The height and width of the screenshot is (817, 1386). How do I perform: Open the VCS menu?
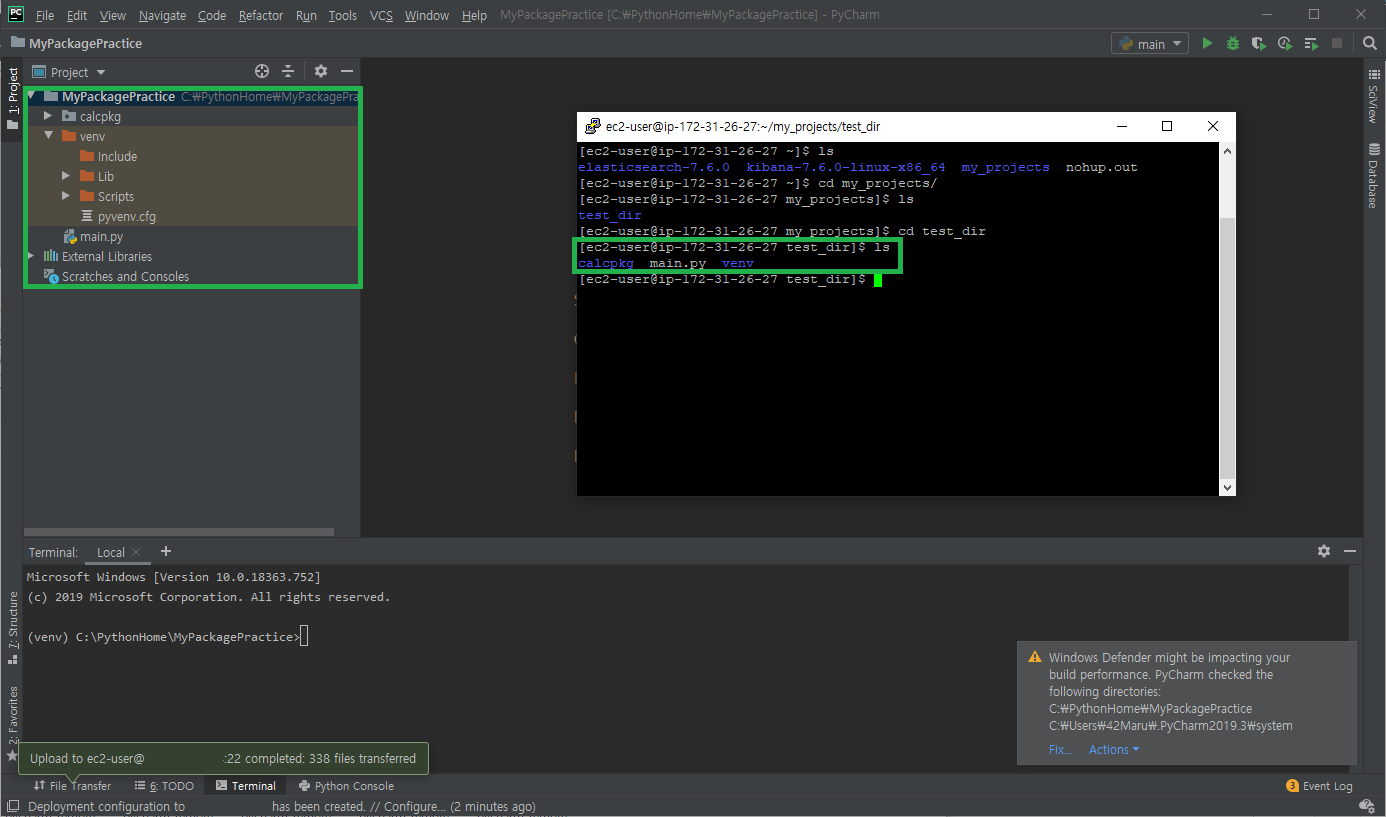tap(381, 15)
